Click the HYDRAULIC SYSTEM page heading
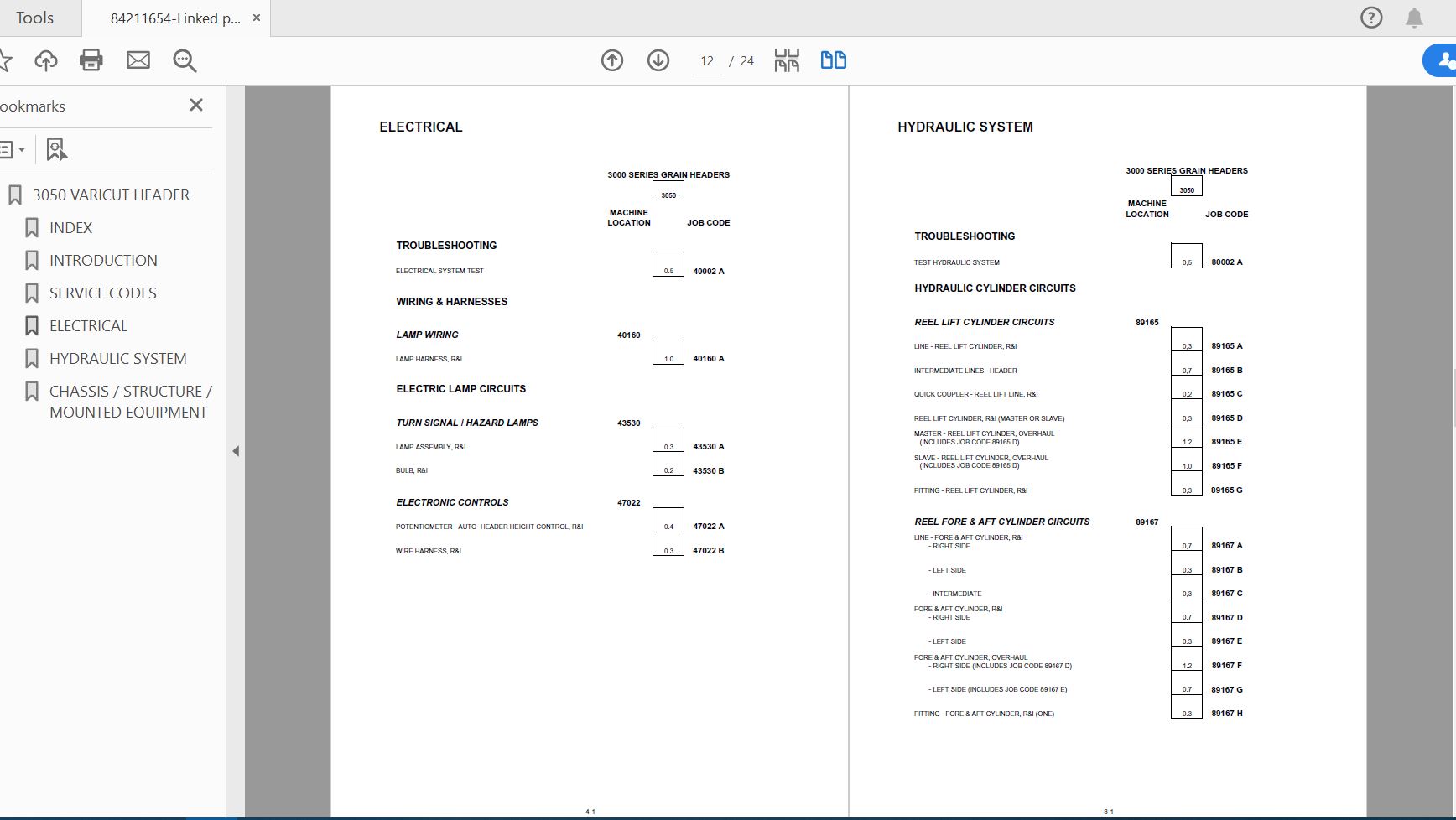This screenshot has width=1456, height=820. [x=965, y=127]
